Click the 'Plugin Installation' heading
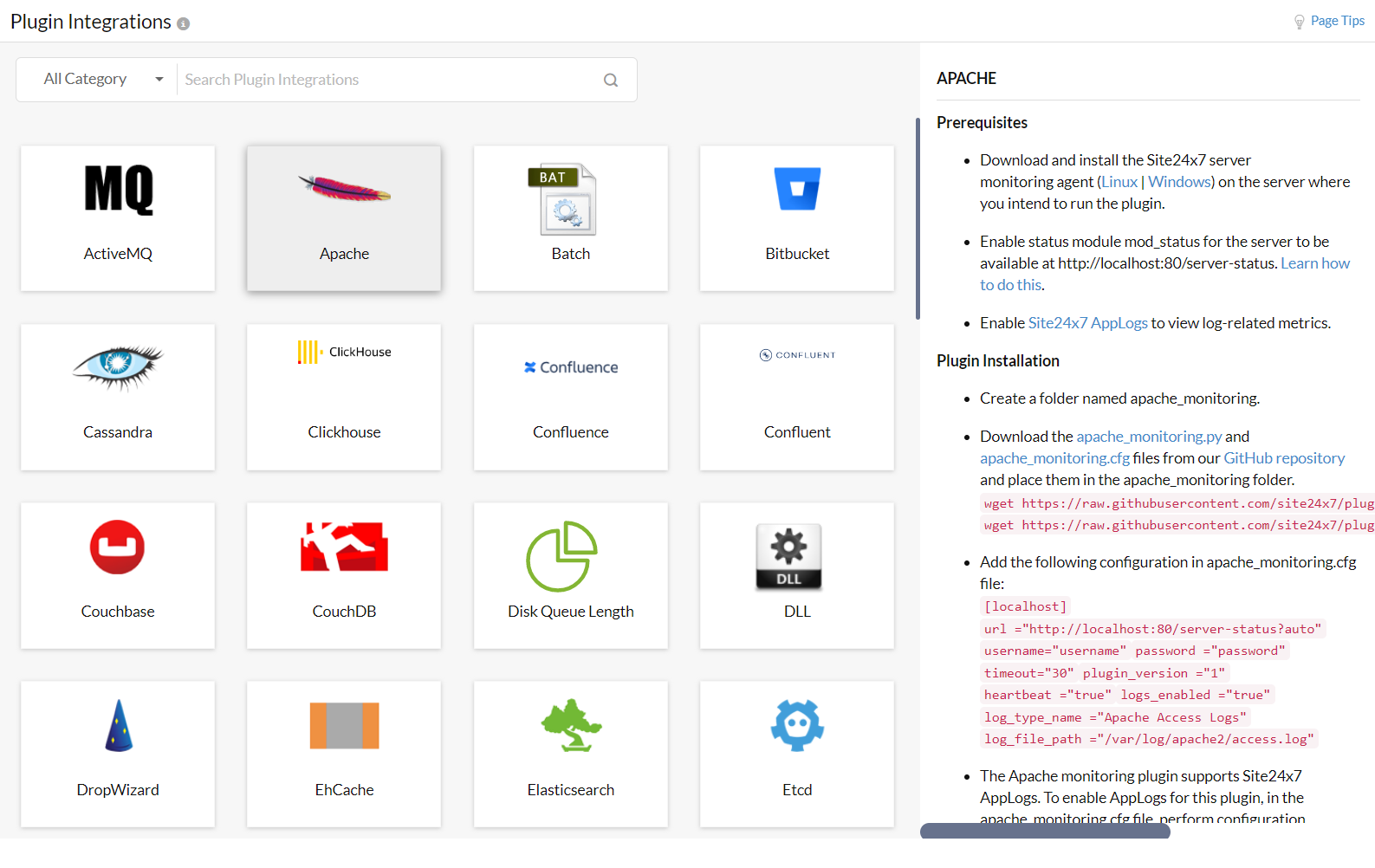 pos(997,361)
